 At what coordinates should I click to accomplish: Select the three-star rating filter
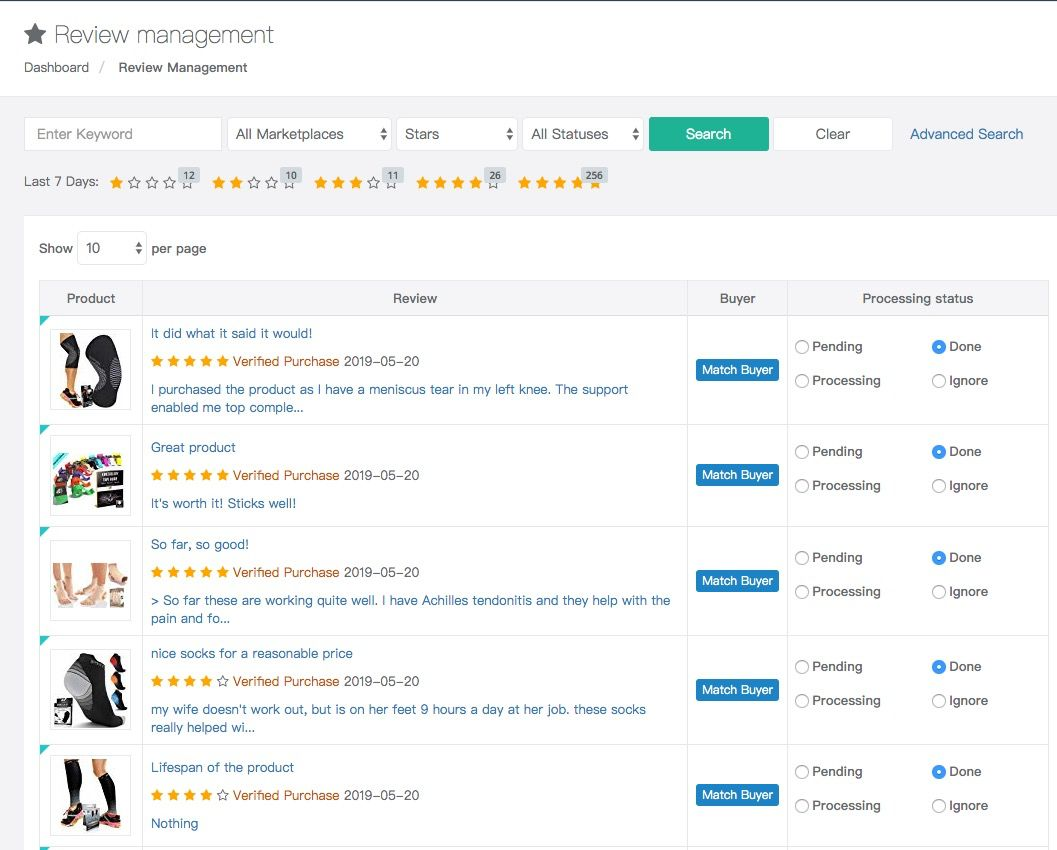355,183
